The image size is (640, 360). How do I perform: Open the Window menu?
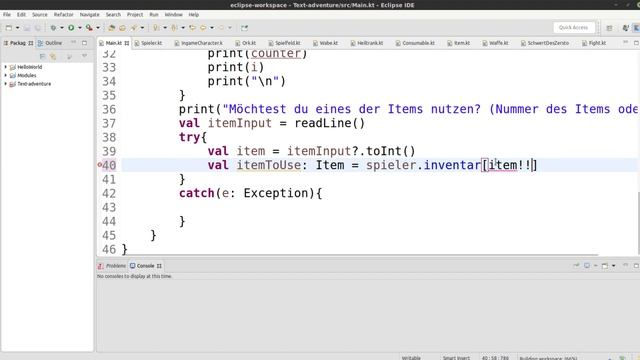tap(173, 14)
